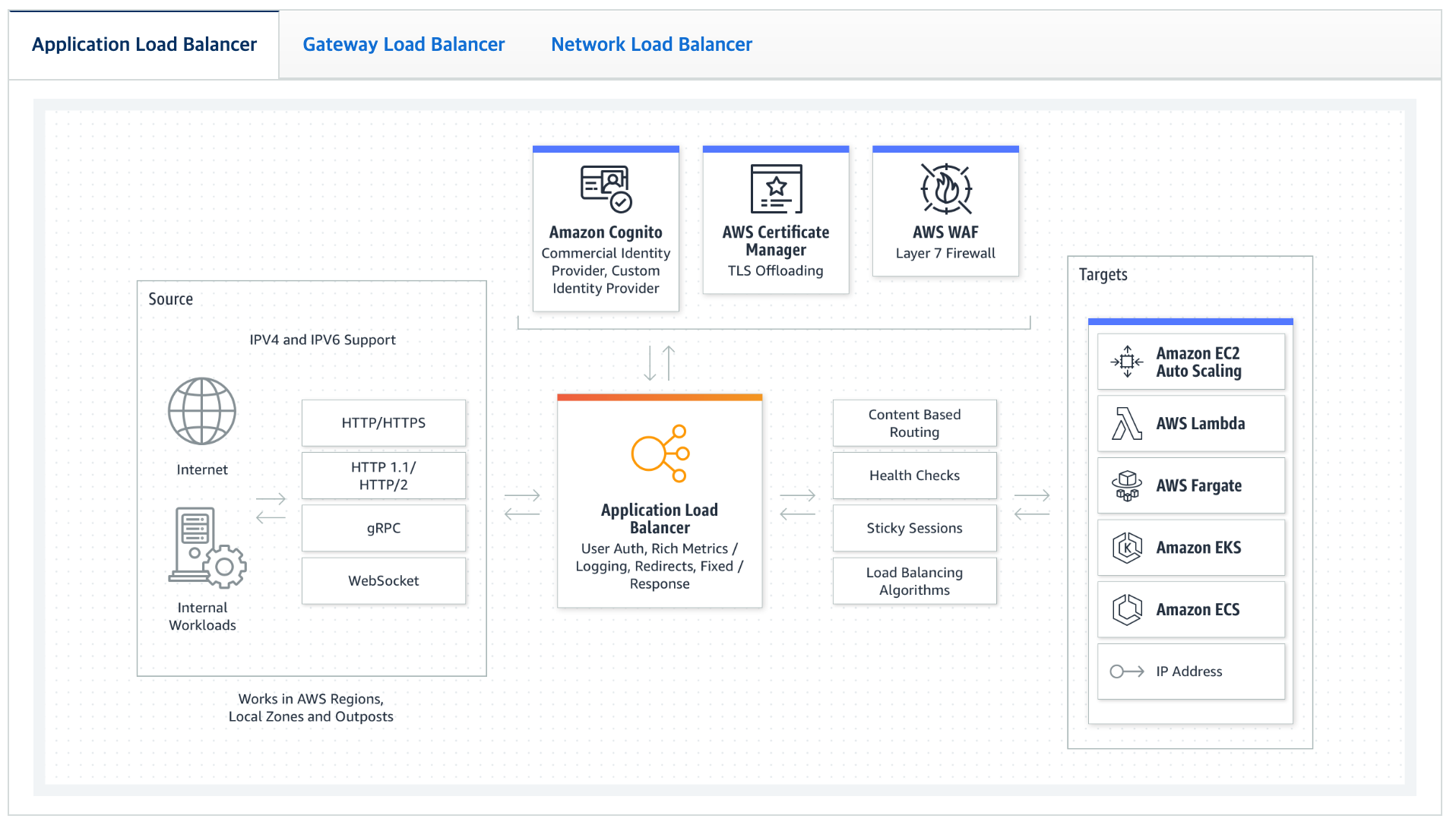
Task: Click the Internet label
Action: [202, 470]
